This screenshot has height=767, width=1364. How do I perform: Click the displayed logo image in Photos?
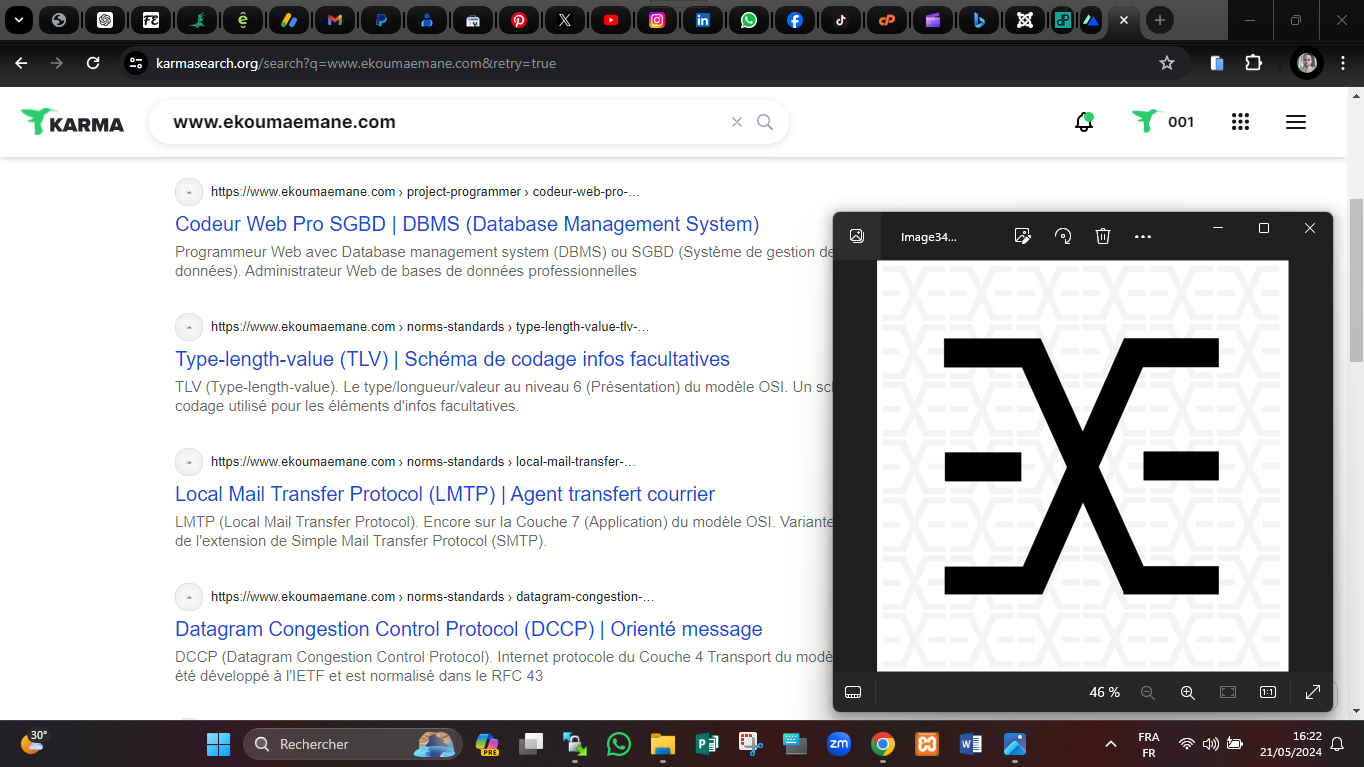click(1082, 466)
